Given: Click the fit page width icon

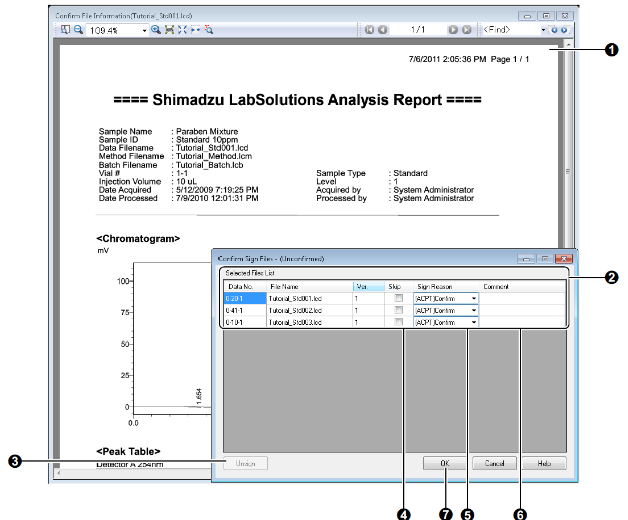Looking at the screenshot, I should [169, 30].
